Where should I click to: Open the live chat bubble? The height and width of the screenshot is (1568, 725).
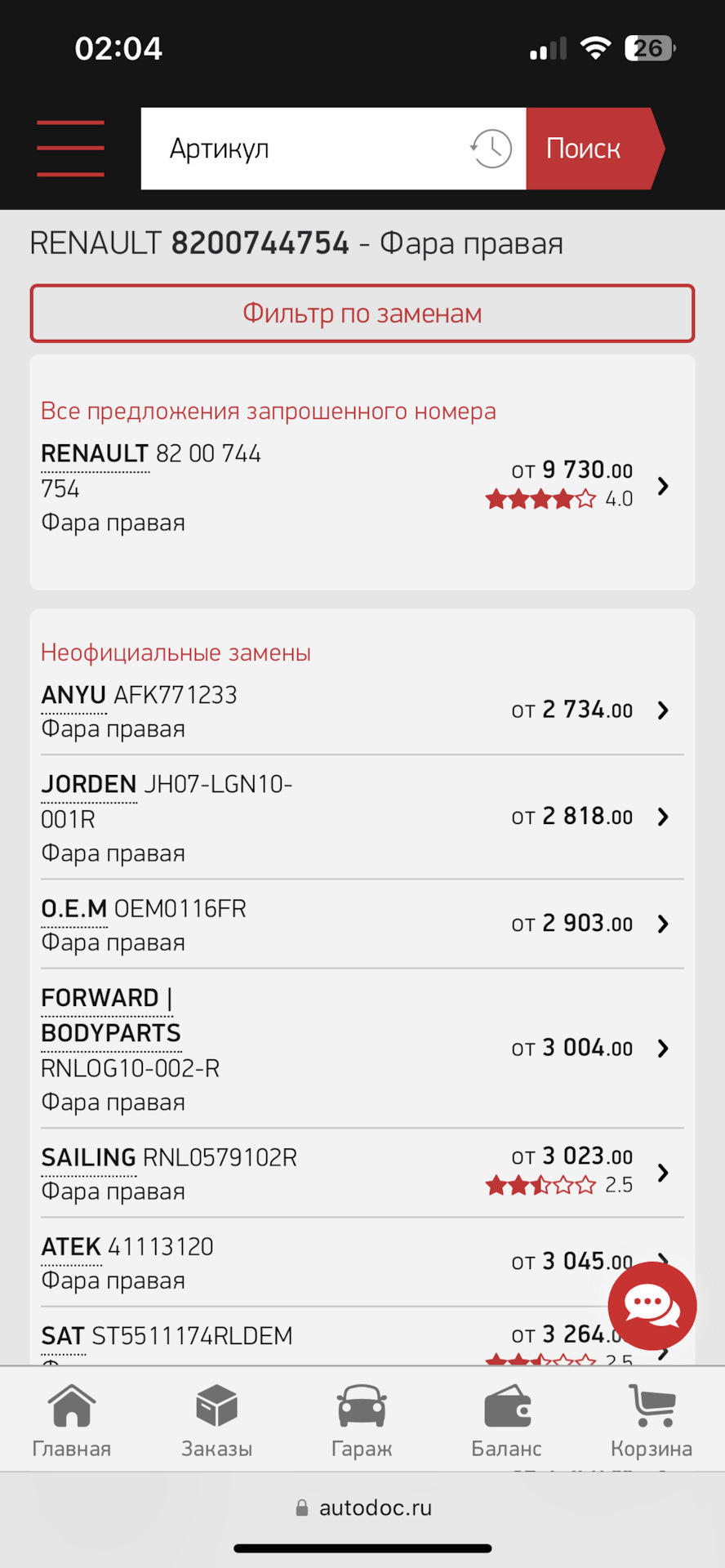652,1305
